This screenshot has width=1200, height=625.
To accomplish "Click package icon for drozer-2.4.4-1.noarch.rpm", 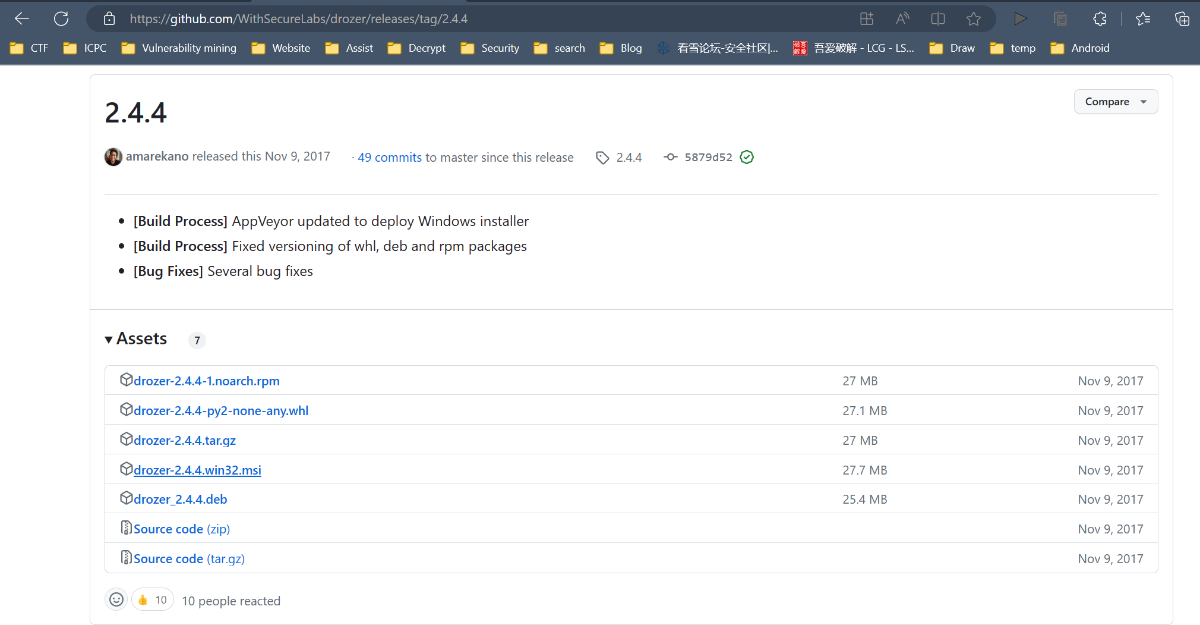I will [126, 380].
